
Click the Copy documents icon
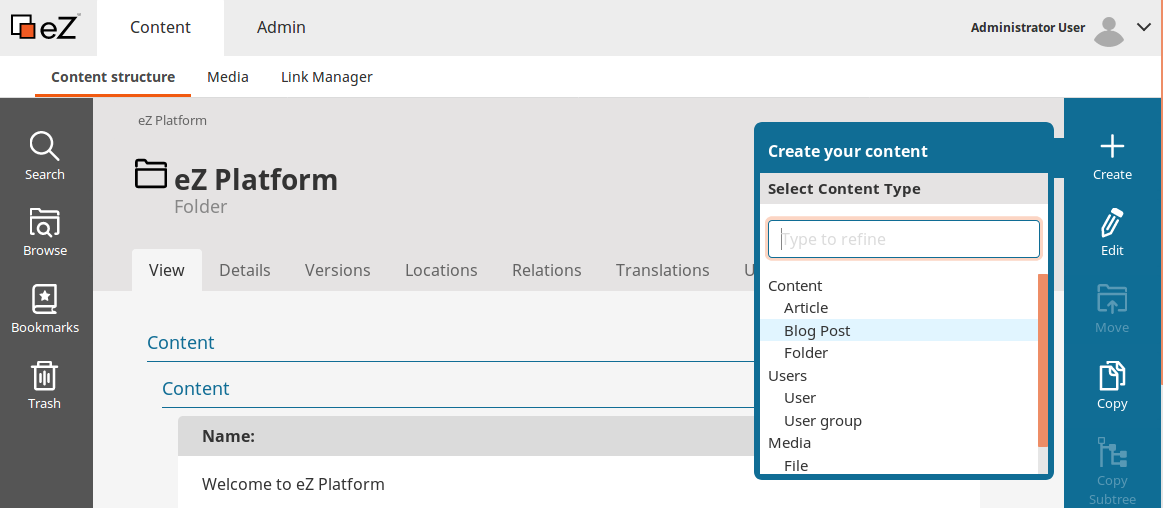pos(1112,376)
